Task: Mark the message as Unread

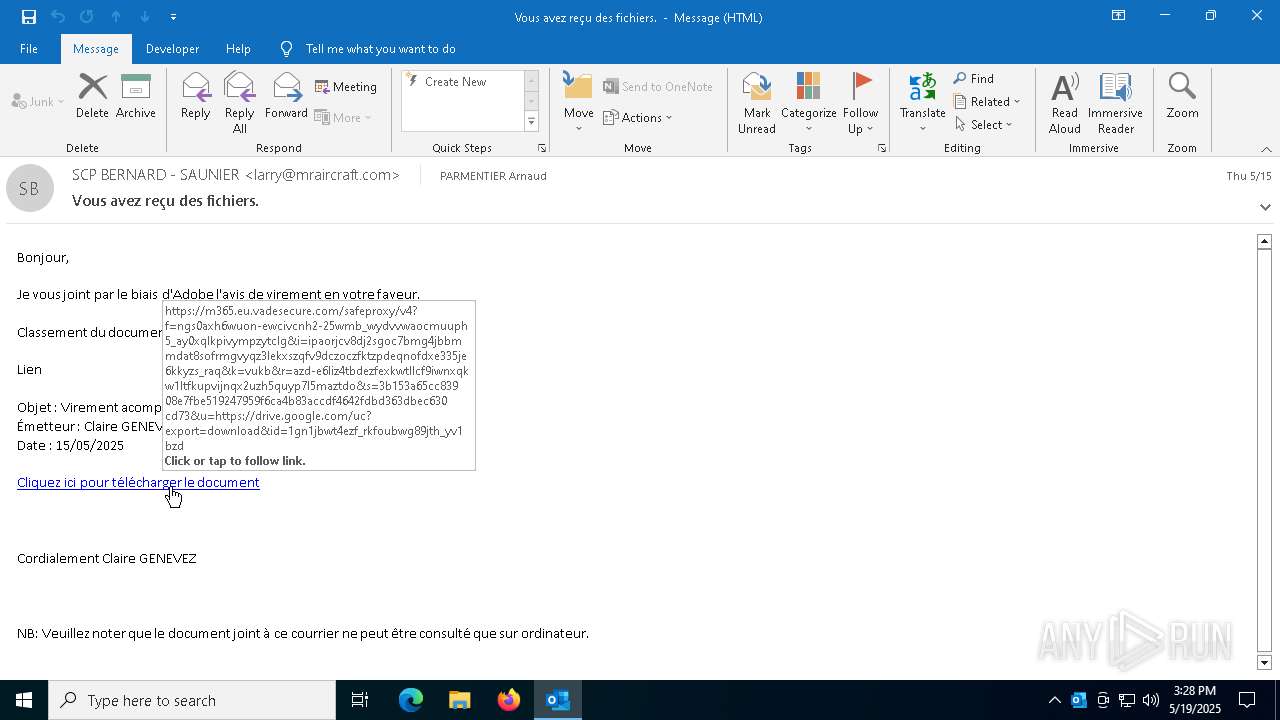Action: pyautogui.click(x=756, y=103)
